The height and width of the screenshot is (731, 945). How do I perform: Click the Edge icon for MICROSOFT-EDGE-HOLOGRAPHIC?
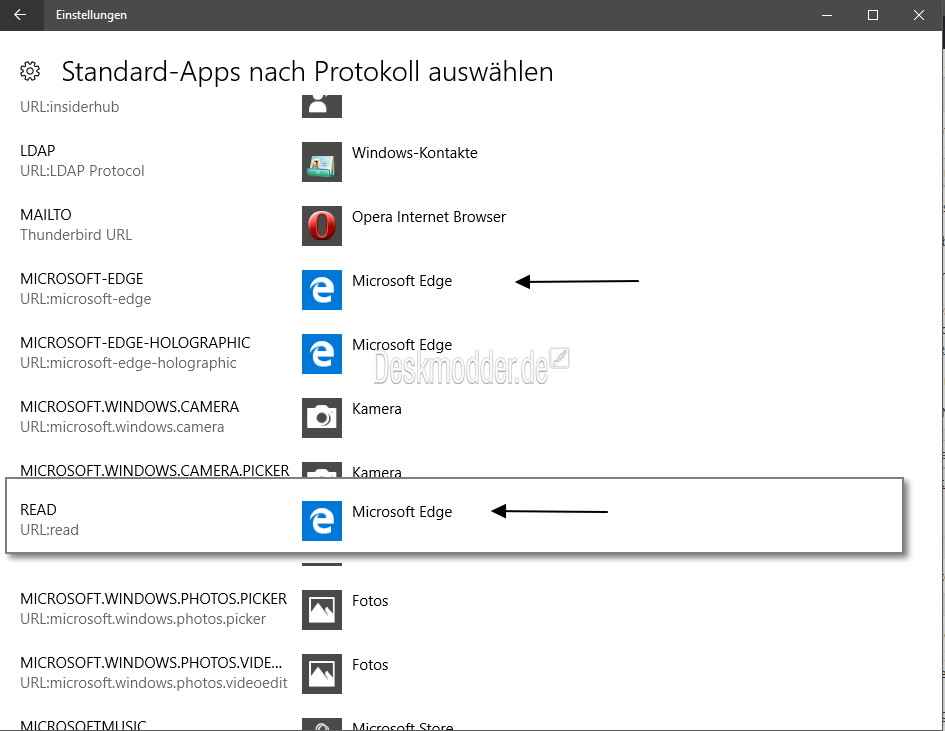coord(322,354)
